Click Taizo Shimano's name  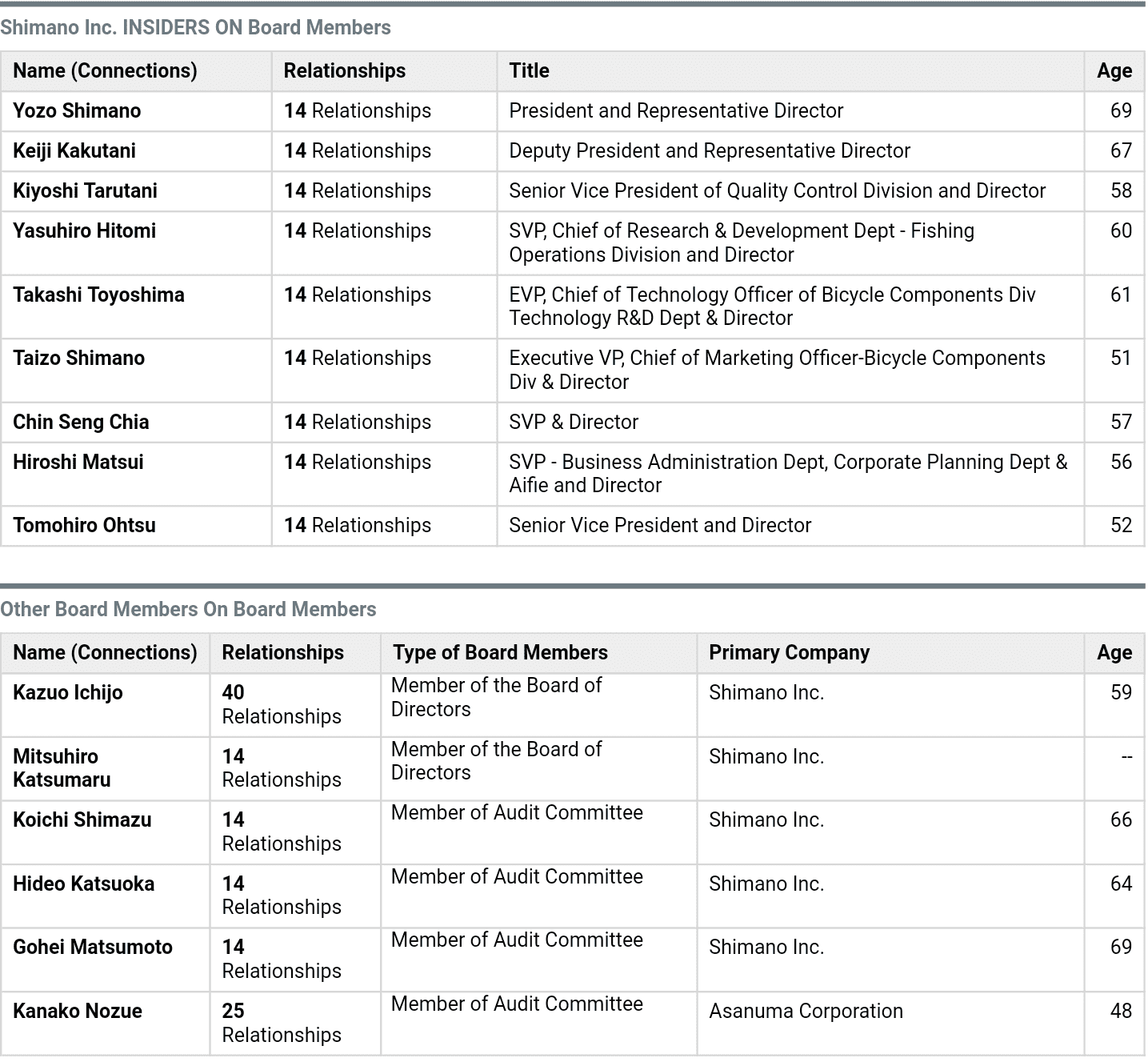(x=78, y=359)
